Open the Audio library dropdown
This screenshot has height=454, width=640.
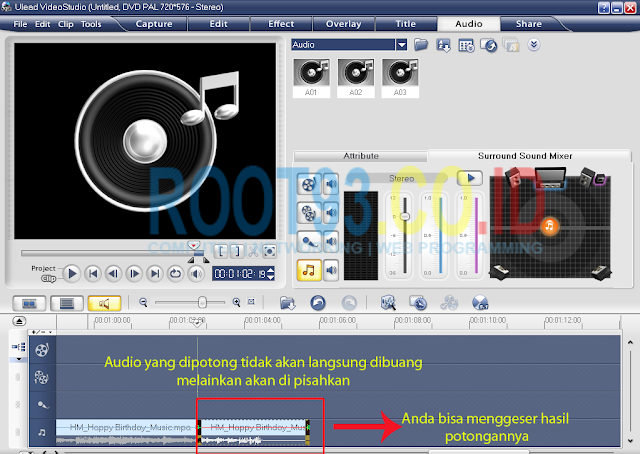tap(402, 45)
